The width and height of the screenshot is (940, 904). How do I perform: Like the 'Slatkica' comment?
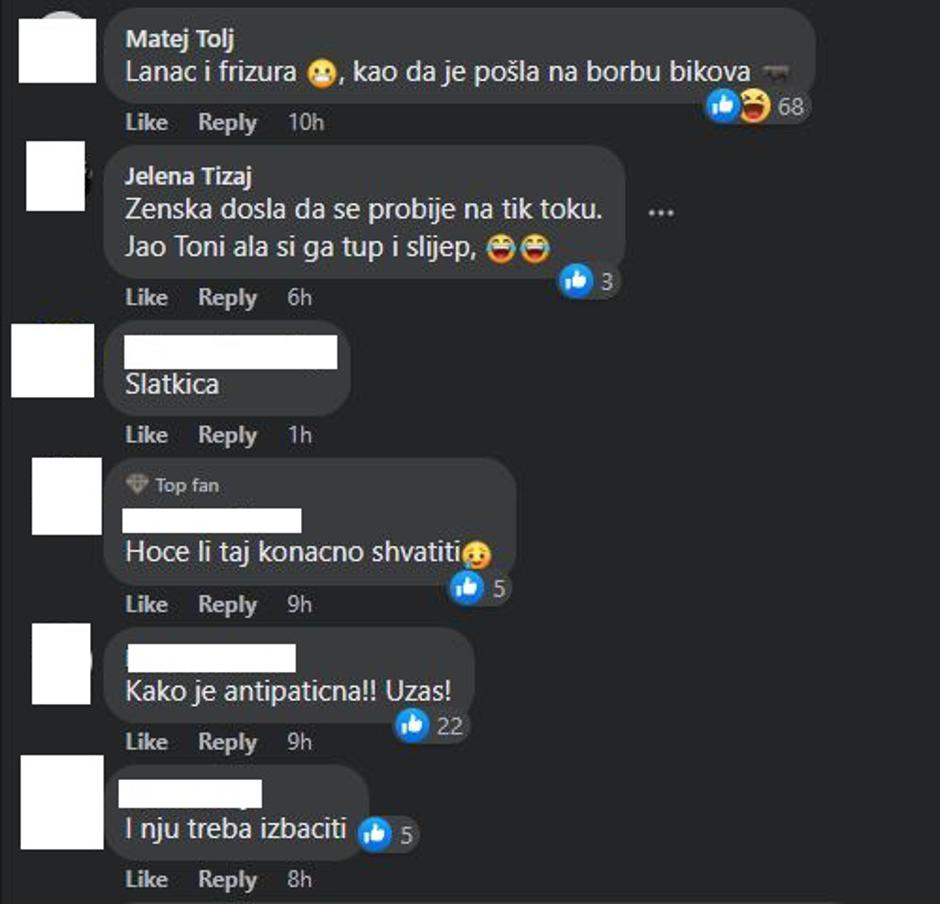[146, 435]
